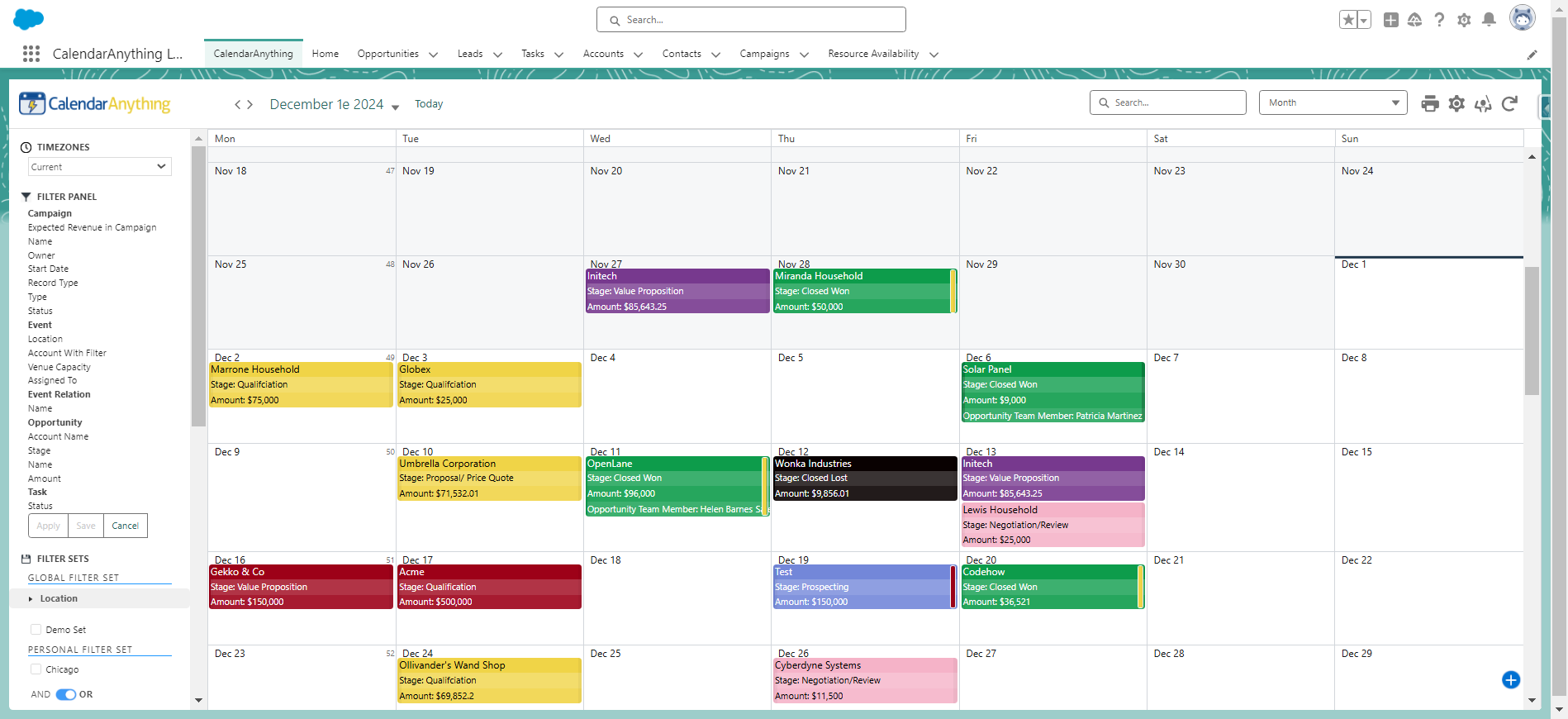The image size is (1568, 719).
Task: Go to the previous month
Action: pos(238,104)
